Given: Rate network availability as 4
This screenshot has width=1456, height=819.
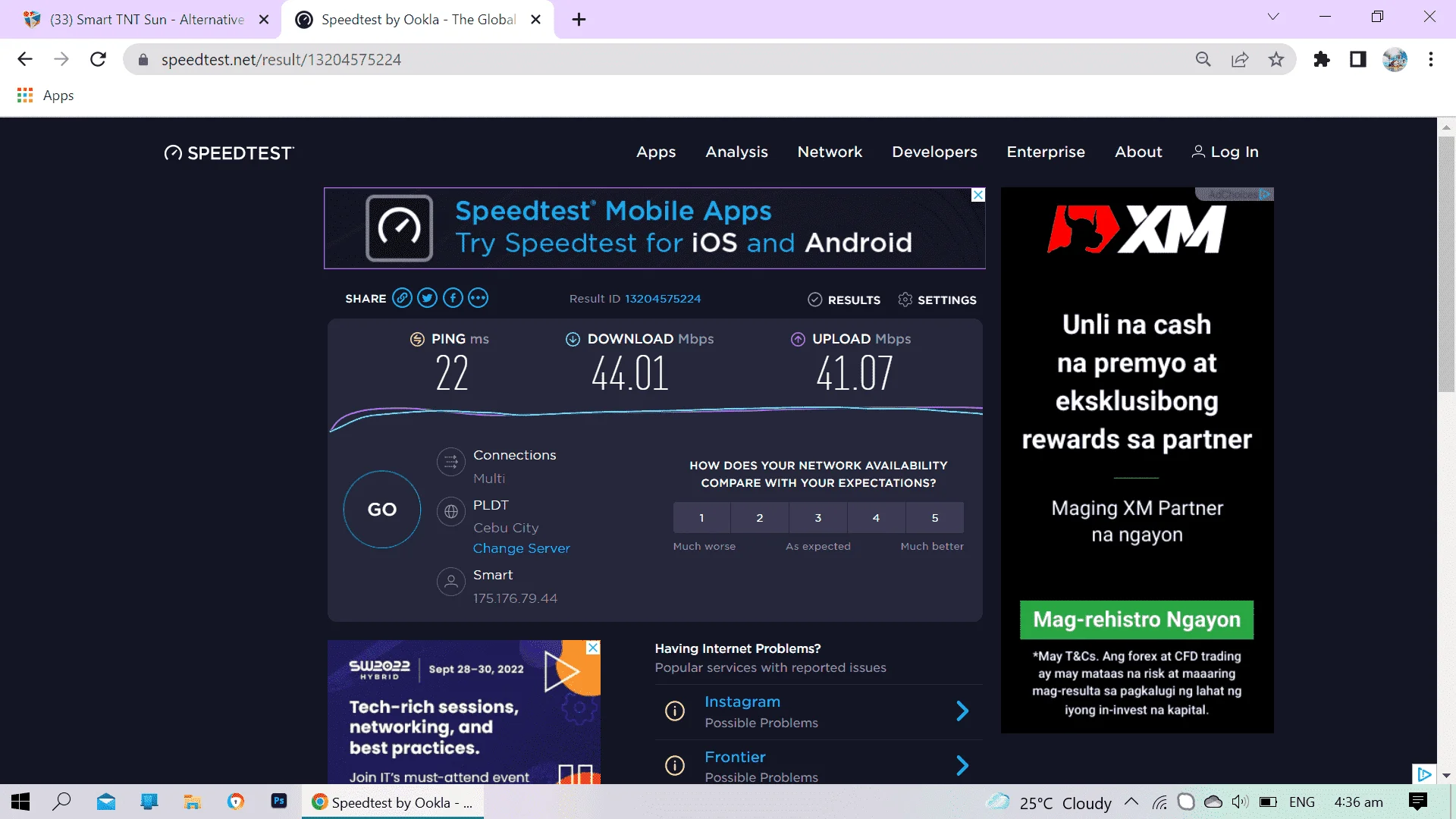Looking at the screenshot, I should (x=876, y=517).
